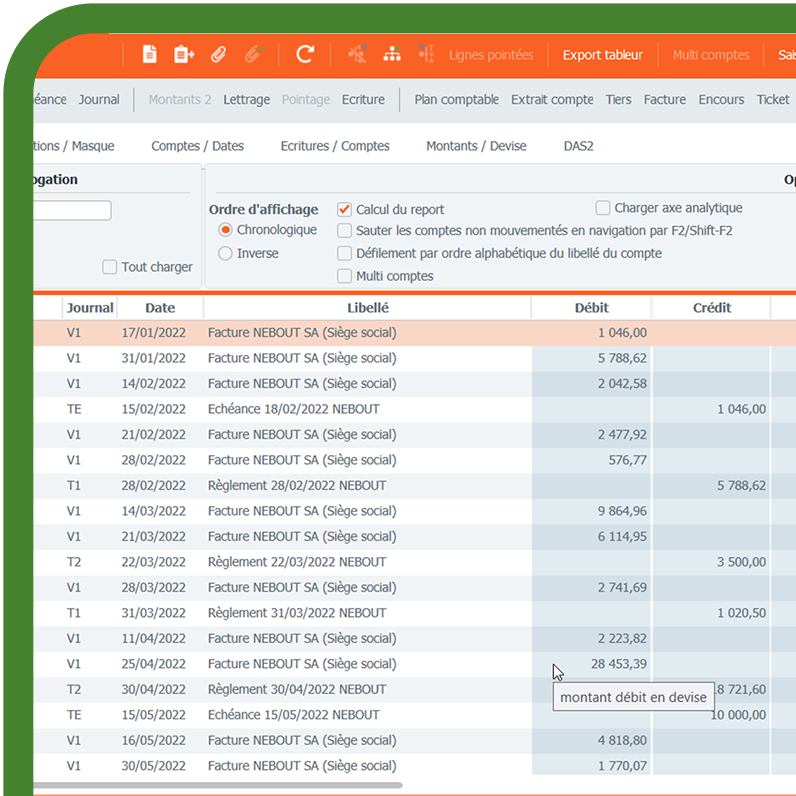Enable Charger axe analytique checkbox
Image resolution: width=796 pixels, height=796 pixels.
(x=603, y=208)
